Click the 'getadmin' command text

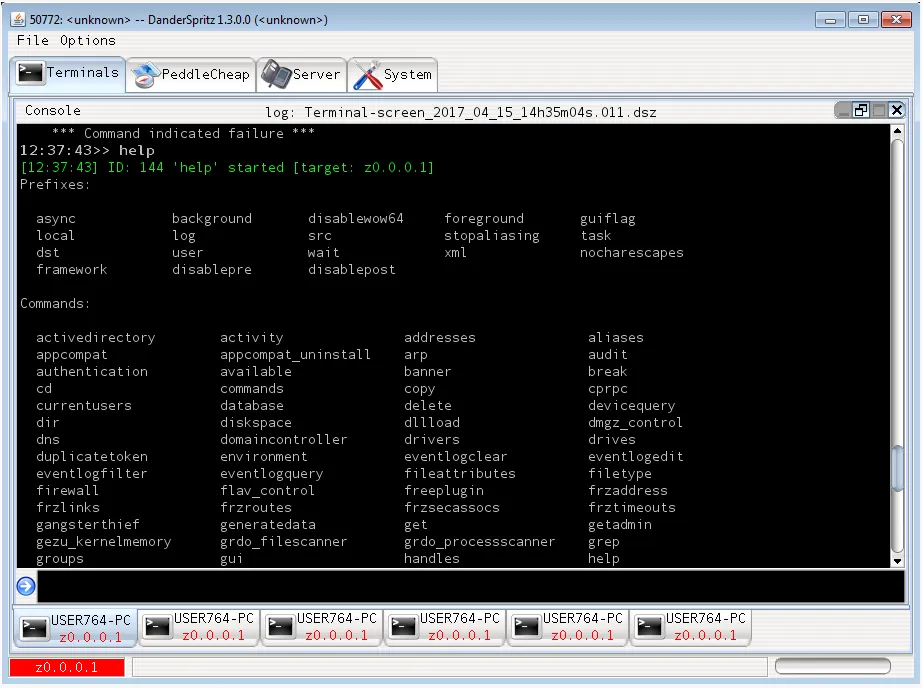point(620,525)
